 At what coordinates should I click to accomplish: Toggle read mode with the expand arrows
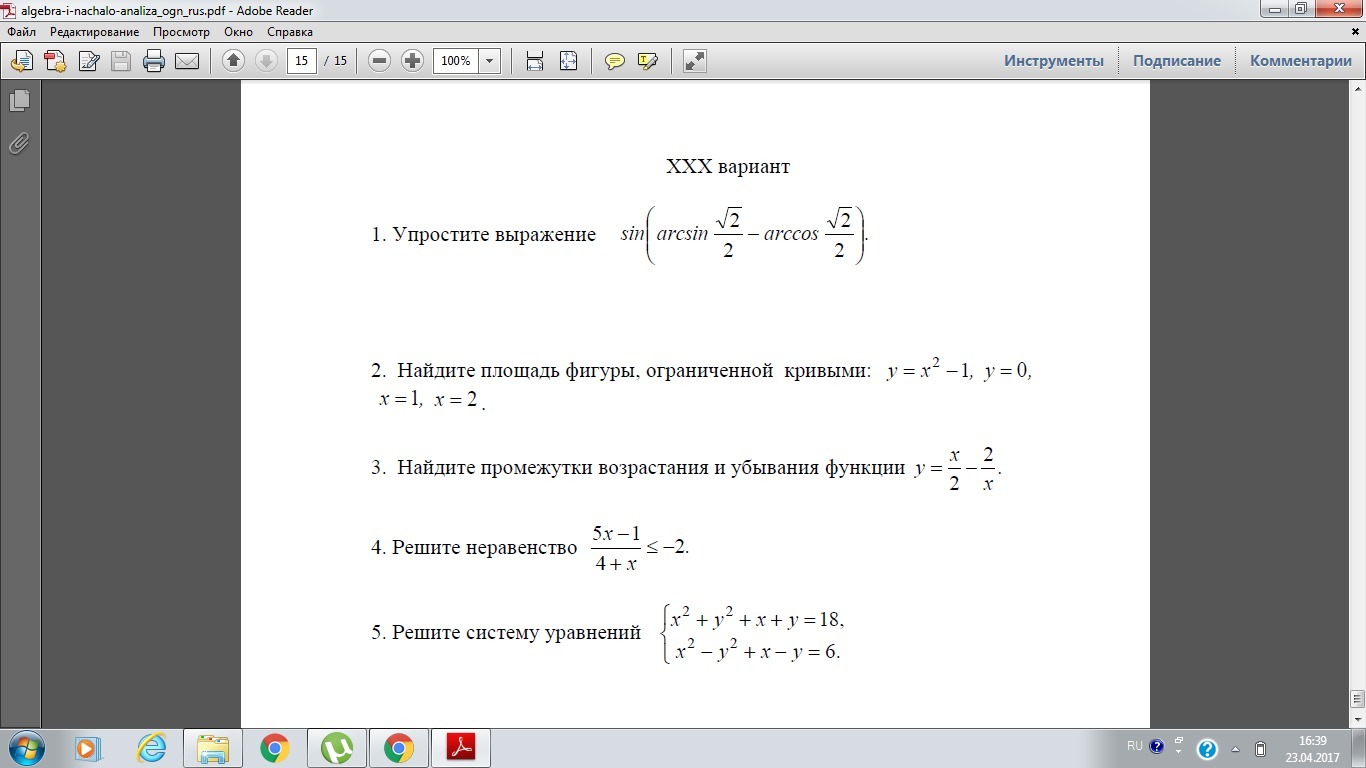coord(694,61)
